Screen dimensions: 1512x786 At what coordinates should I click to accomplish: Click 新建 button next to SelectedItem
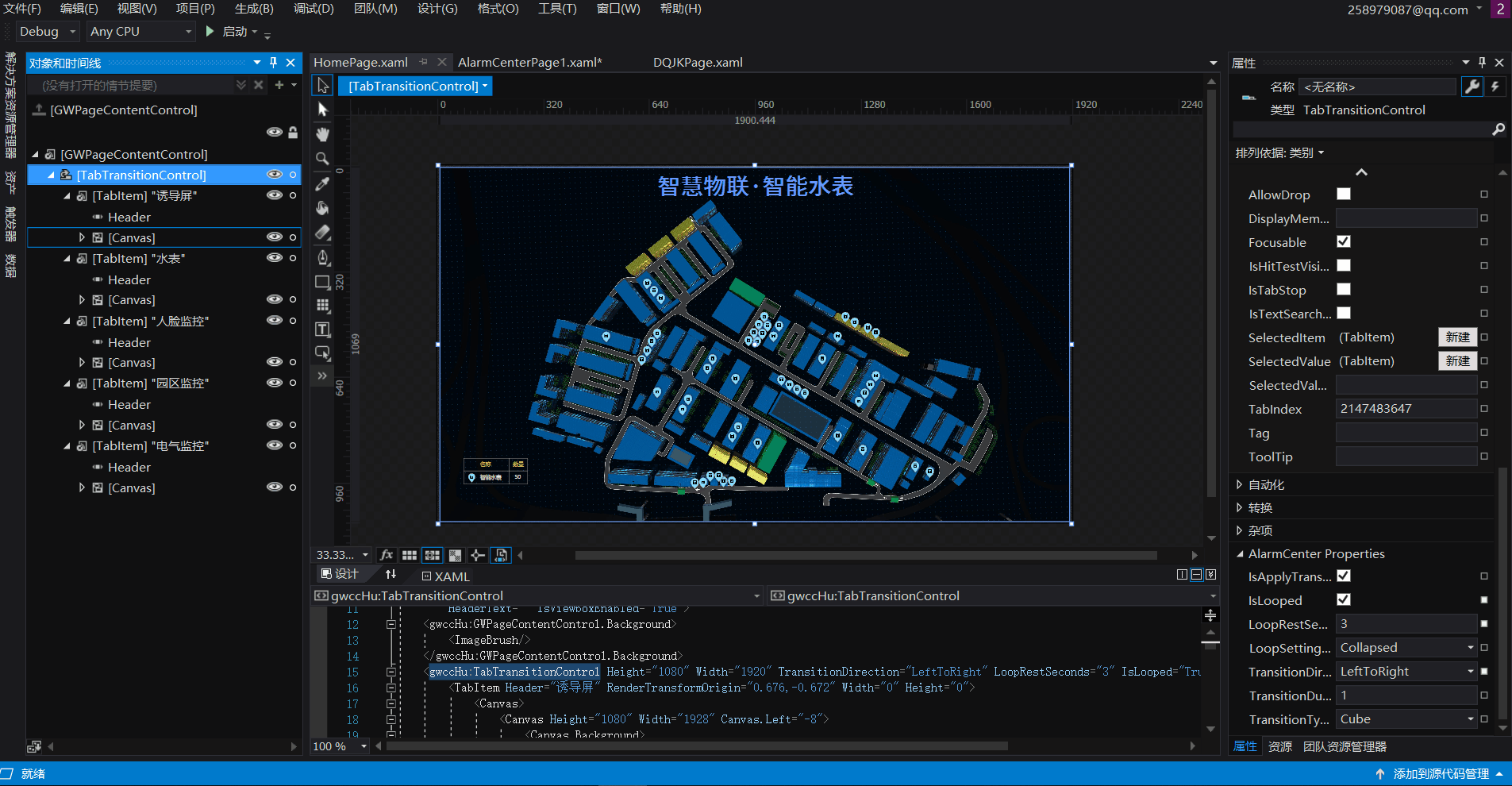[x=1457, y=337]
